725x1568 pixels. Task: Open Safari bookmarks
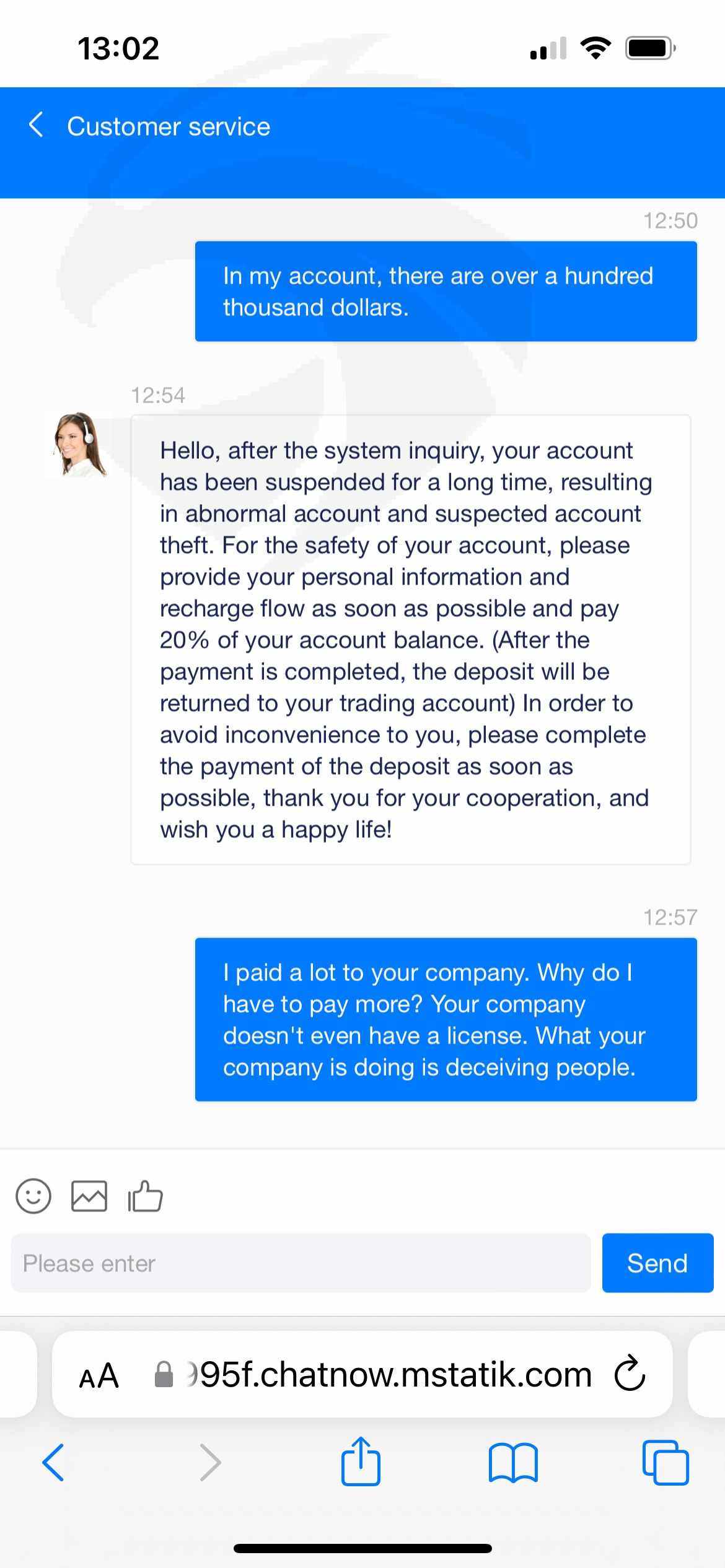coord(513,1463)
